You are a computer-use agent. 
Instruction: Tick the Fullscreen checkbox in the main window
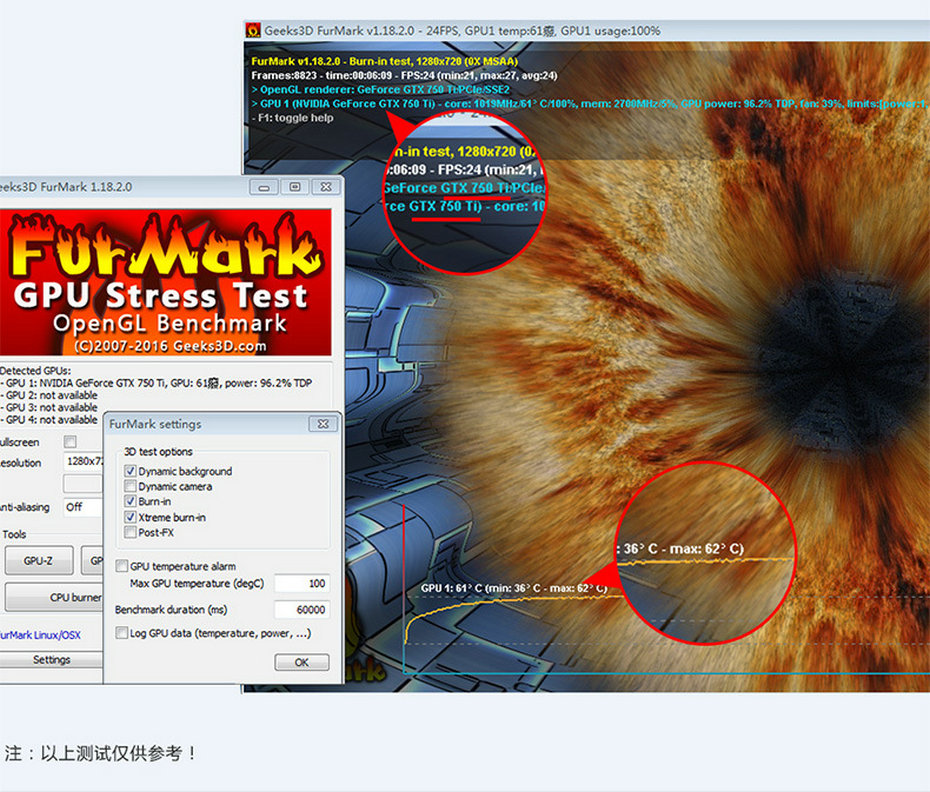click(x=70, y=442)
